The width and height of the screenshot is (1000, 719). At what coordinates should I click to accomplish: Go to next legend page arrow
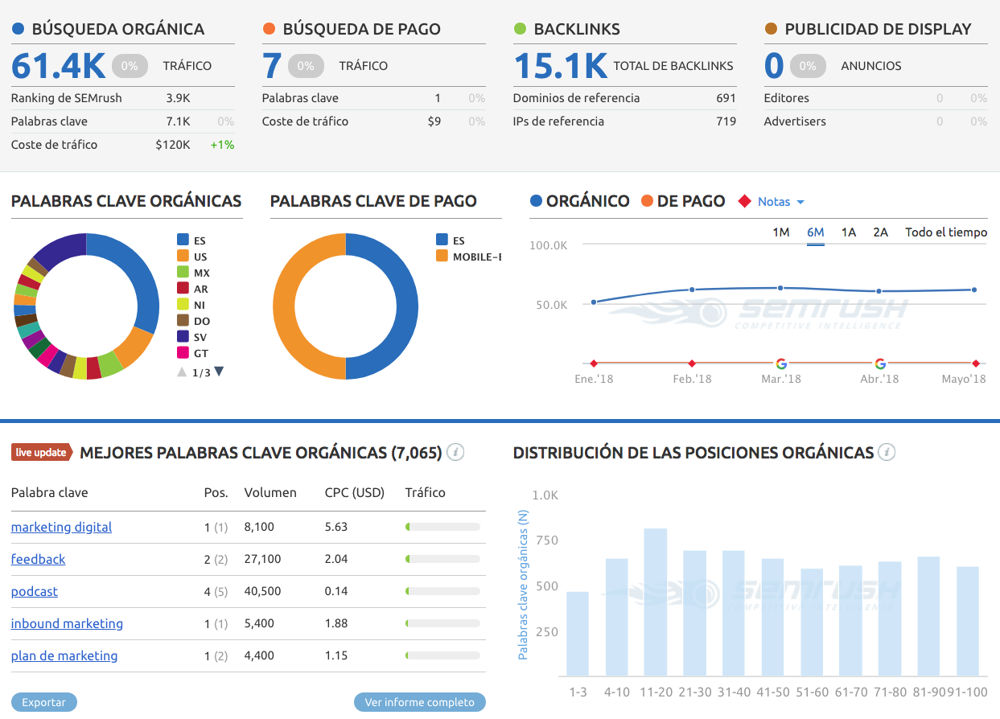coord(219,372)
